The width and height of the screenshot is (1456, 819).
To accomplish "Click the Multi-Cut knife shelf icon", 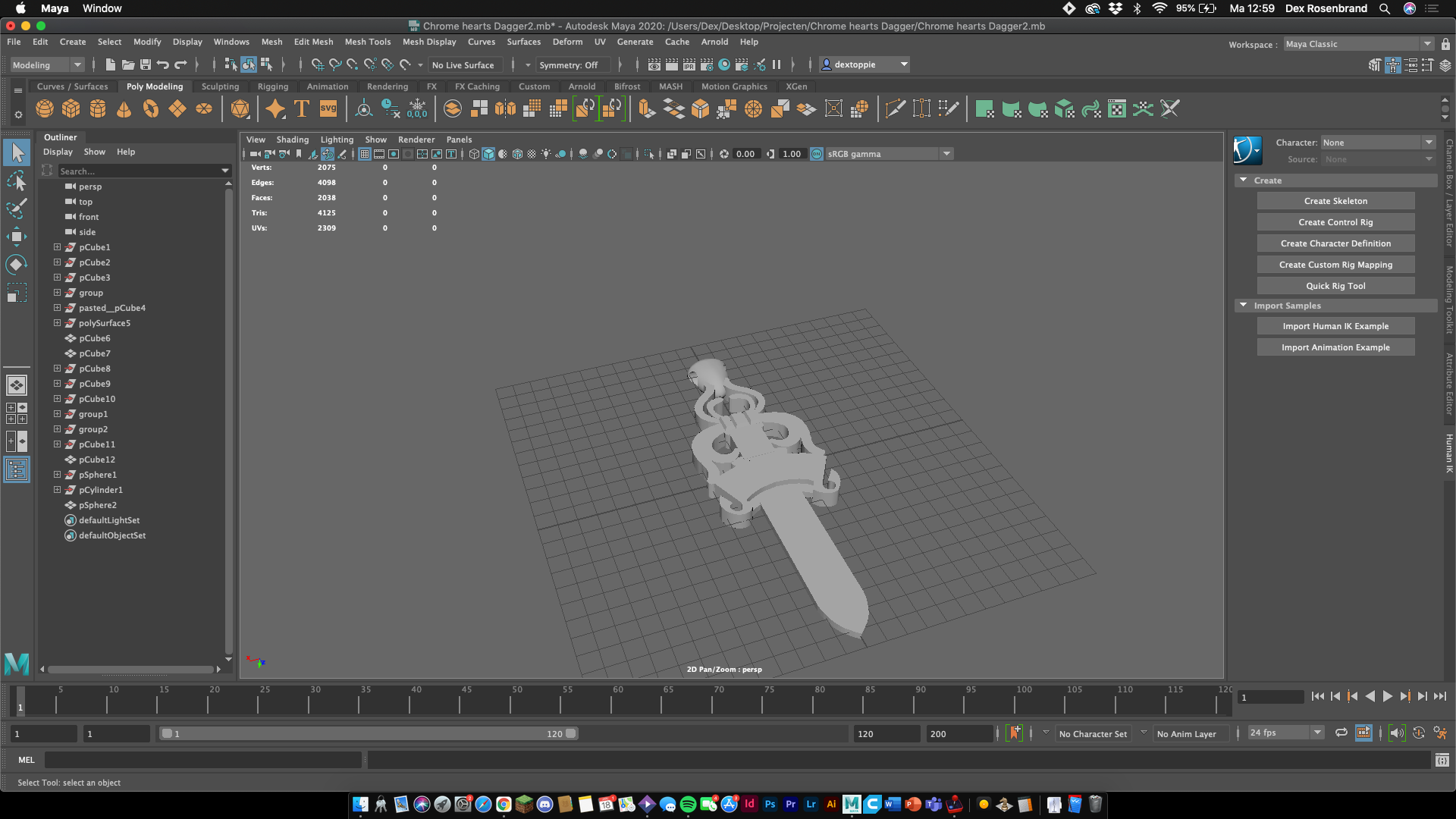I will tap(896, 109).
